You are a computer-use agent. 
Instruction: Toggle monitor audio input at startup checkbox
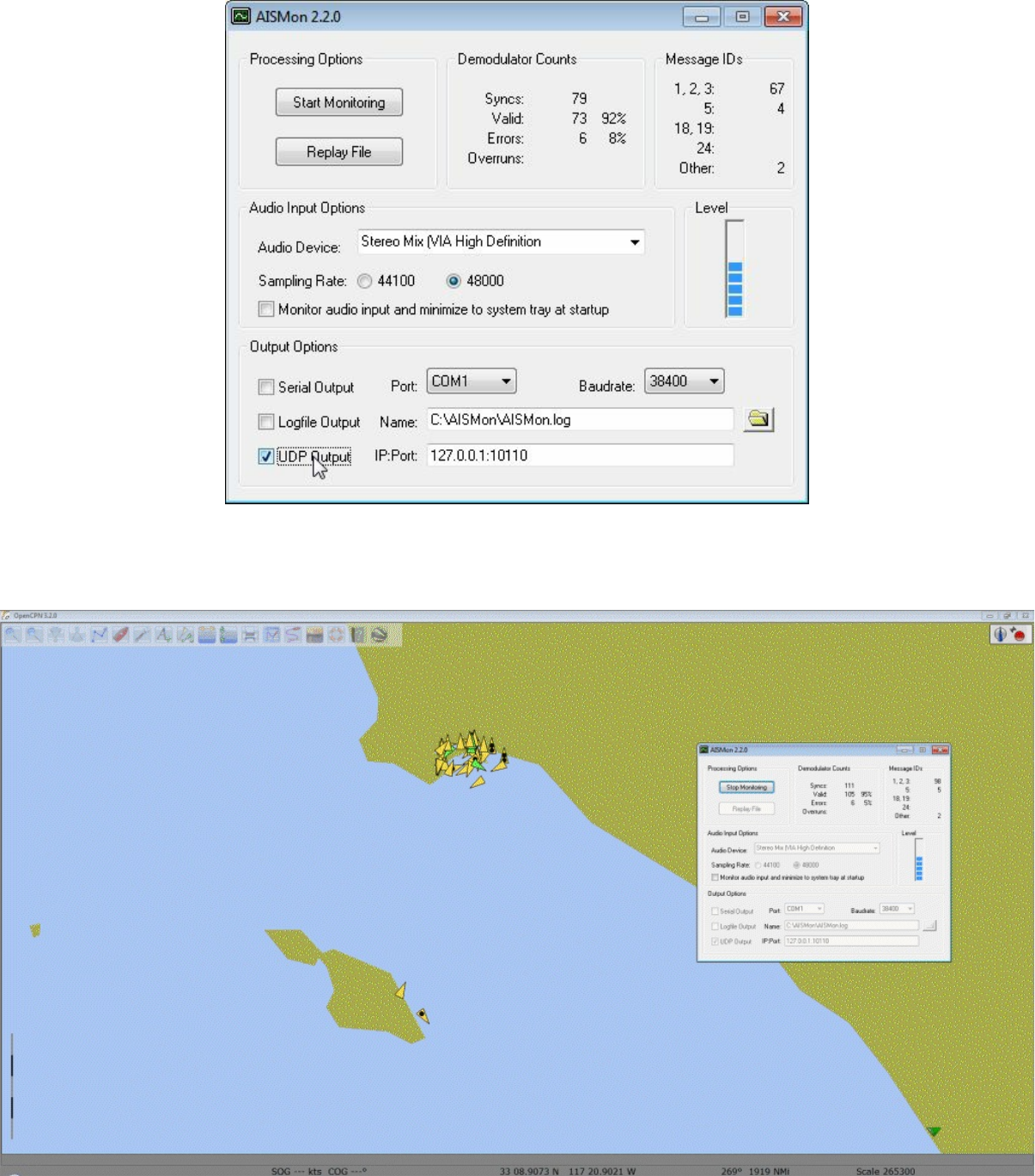pyautogui.click(x=266, y=309)
